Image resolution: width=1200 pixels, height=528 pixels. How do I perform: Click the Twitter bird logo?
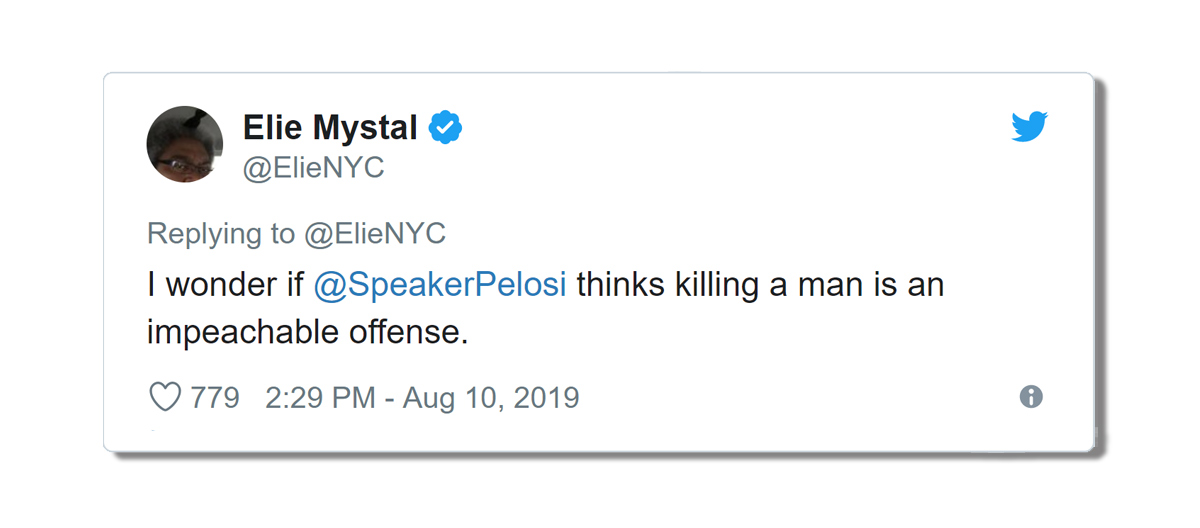pos(1029,127)
